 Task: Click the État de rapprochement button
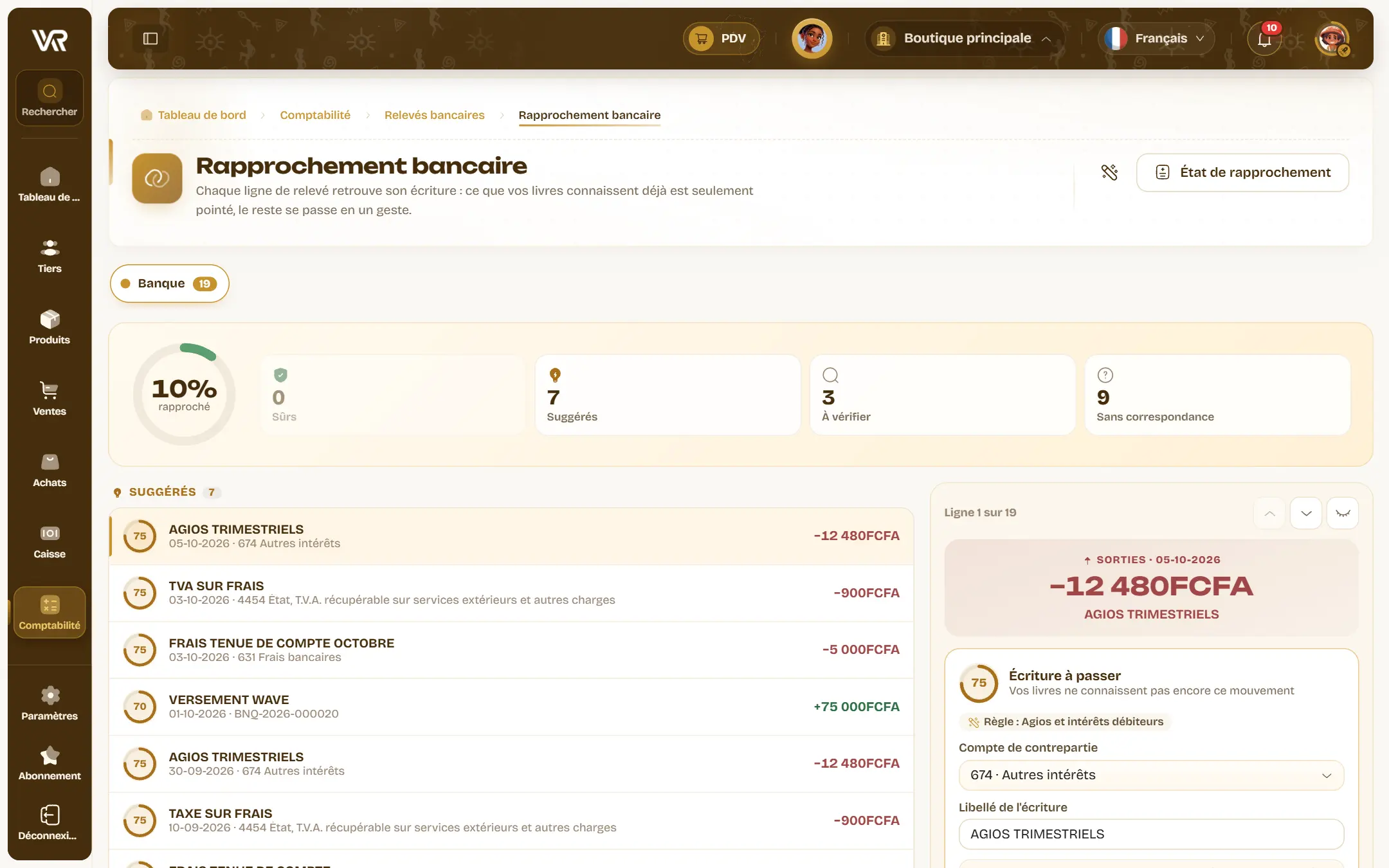(1242, 172)
